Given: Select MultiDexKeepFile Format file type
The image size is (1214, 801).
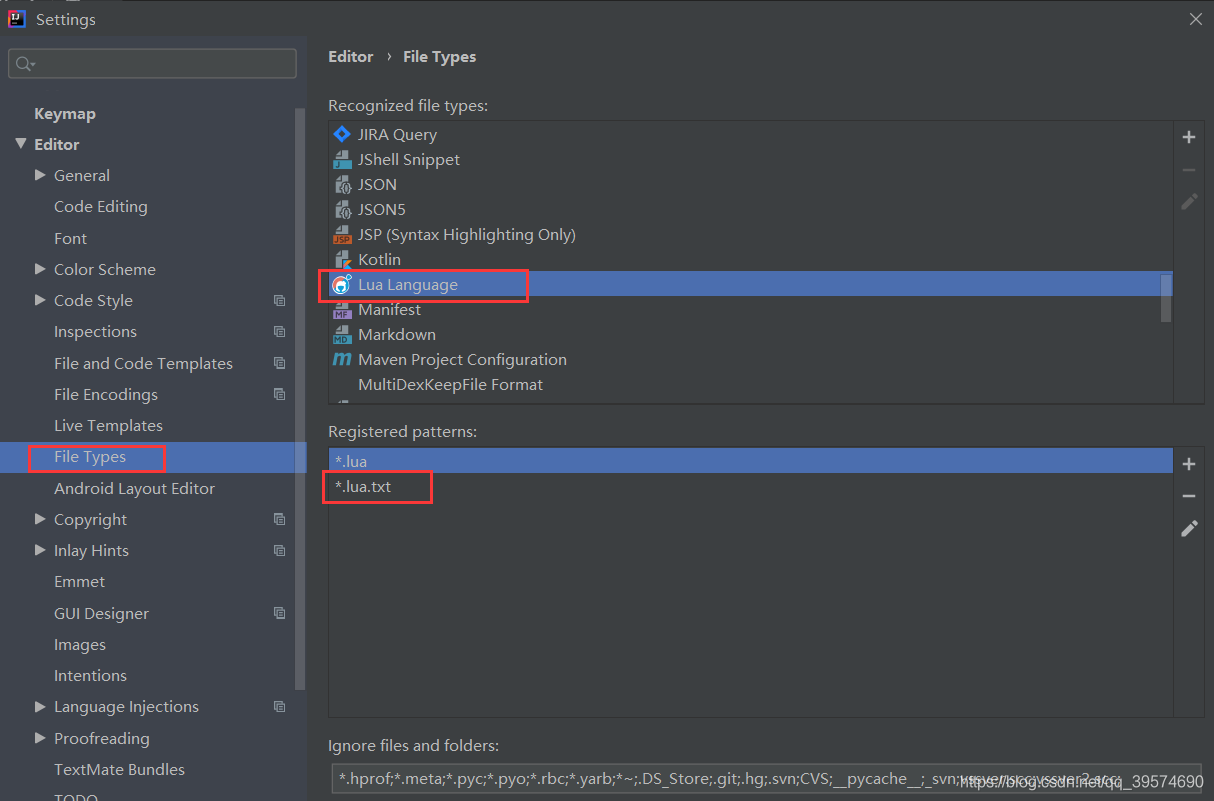Looking at the screenshot, I should (750, 384).
